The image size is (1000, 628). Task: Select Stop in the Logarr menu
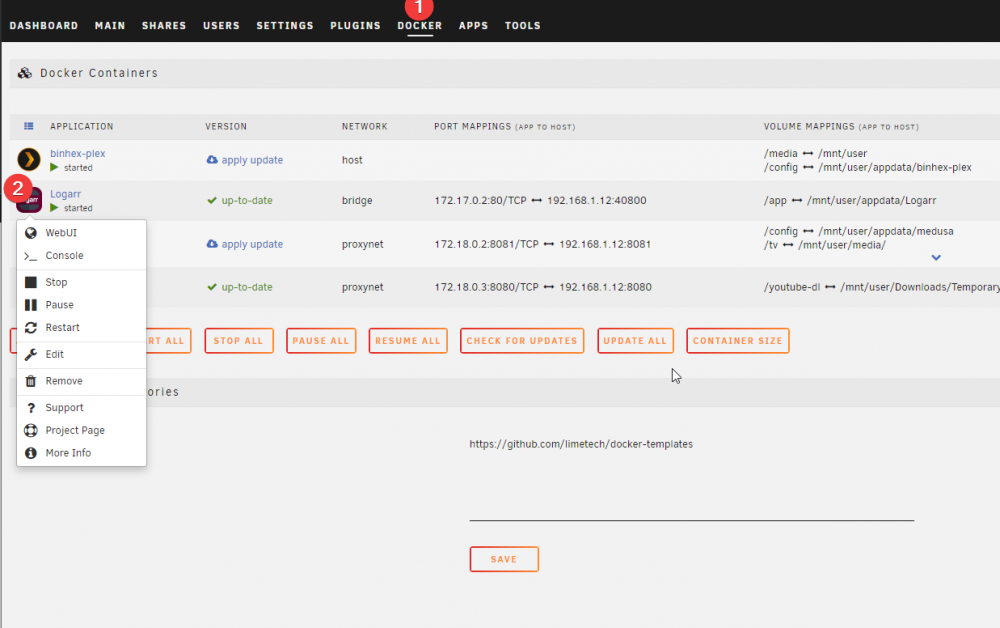click(x=82, y=282)
